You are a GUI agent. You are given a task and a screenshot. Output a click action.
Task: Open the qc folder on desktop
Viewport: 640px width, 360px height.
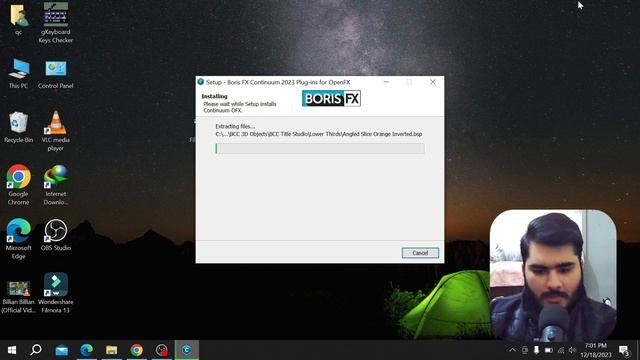click(18, 19)
